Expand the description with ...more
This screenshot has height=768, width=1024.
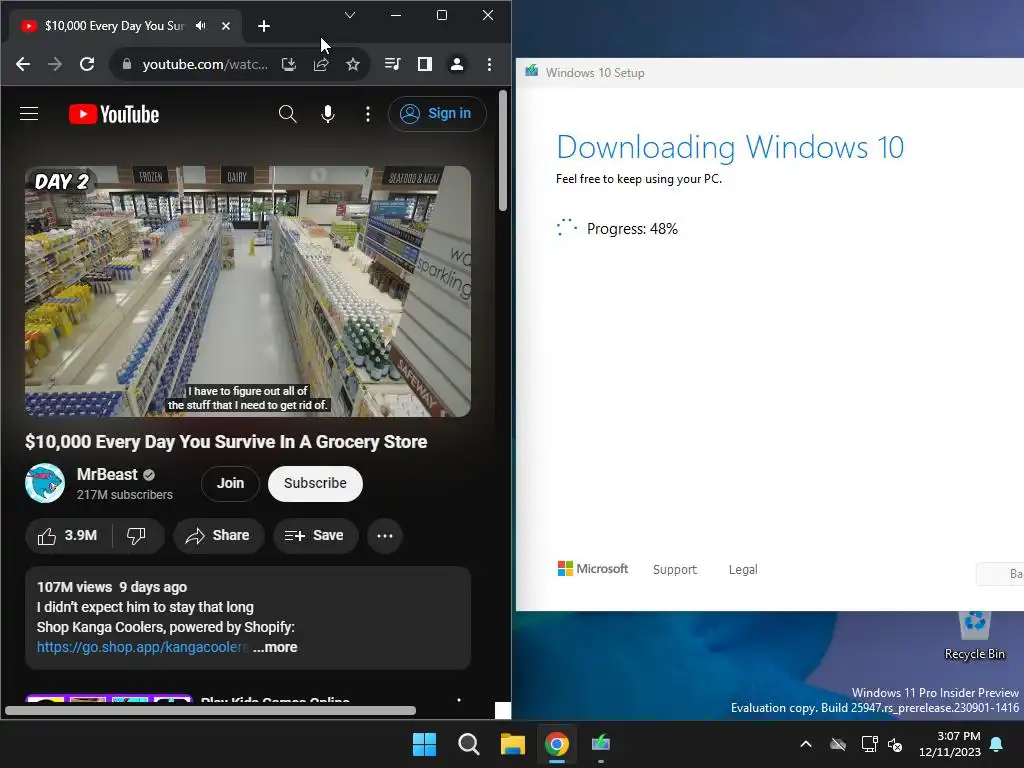click(x=275, y=647)
